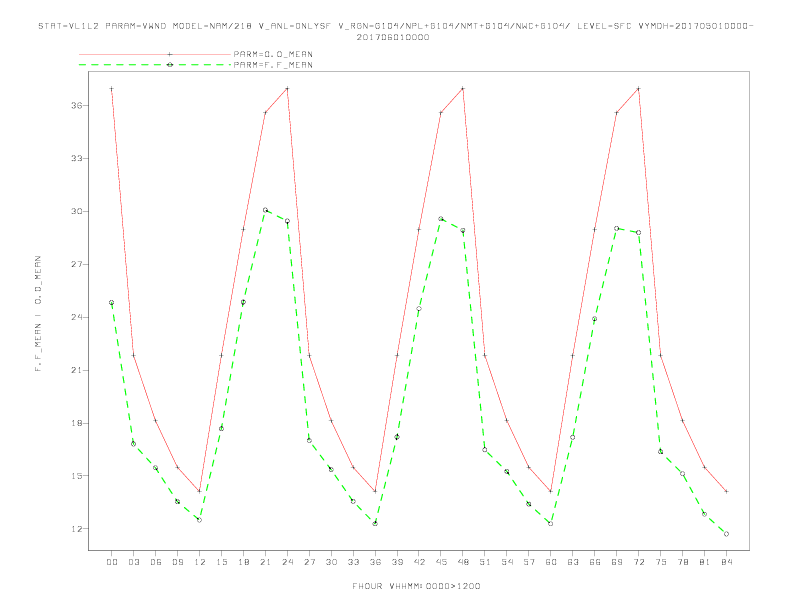Click x-axis forecast hour label 72

click(639, 562)
